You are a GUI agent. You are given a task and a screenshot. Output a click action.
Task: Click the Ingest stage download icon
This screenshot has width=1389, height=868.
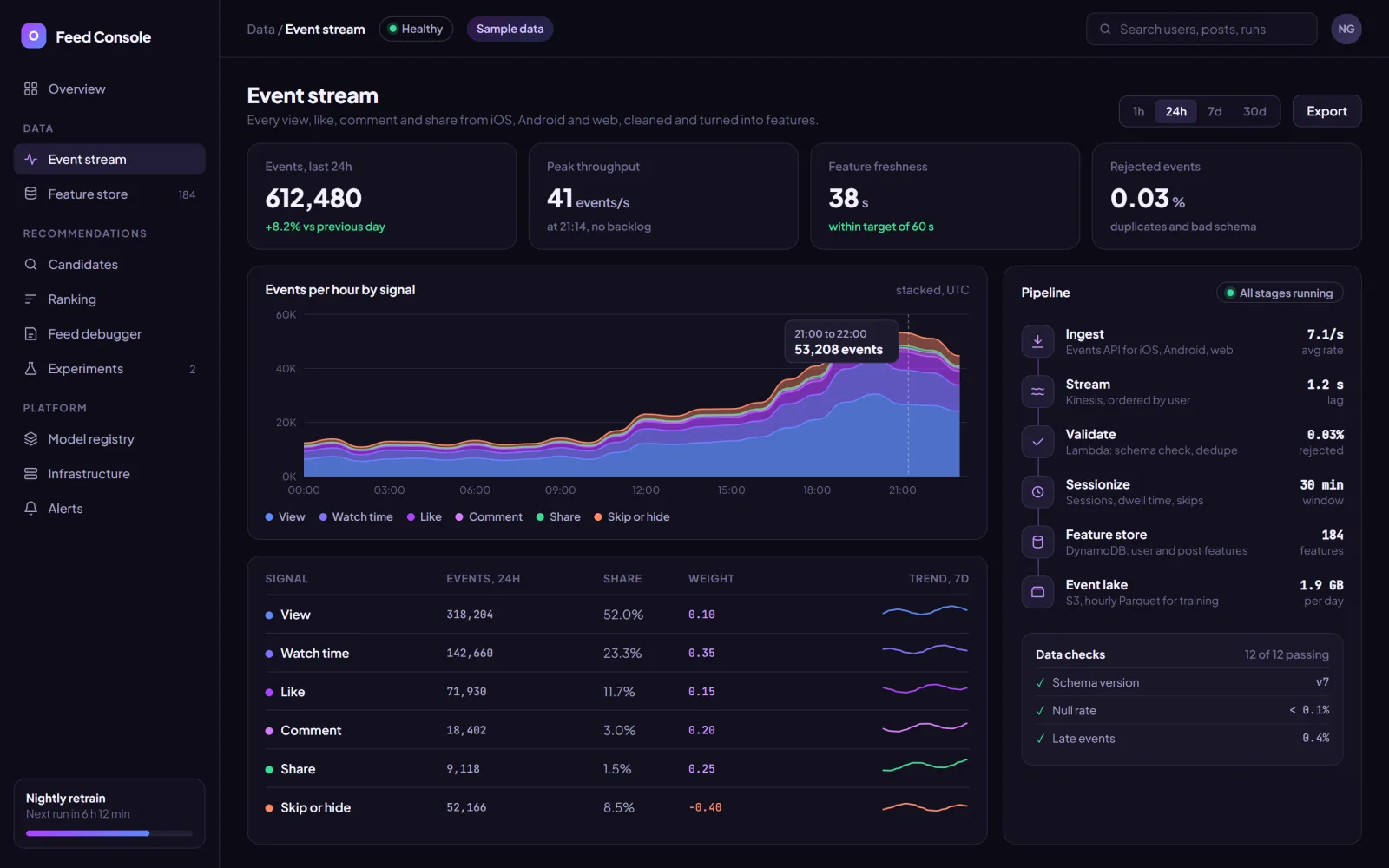point(1037,342)
